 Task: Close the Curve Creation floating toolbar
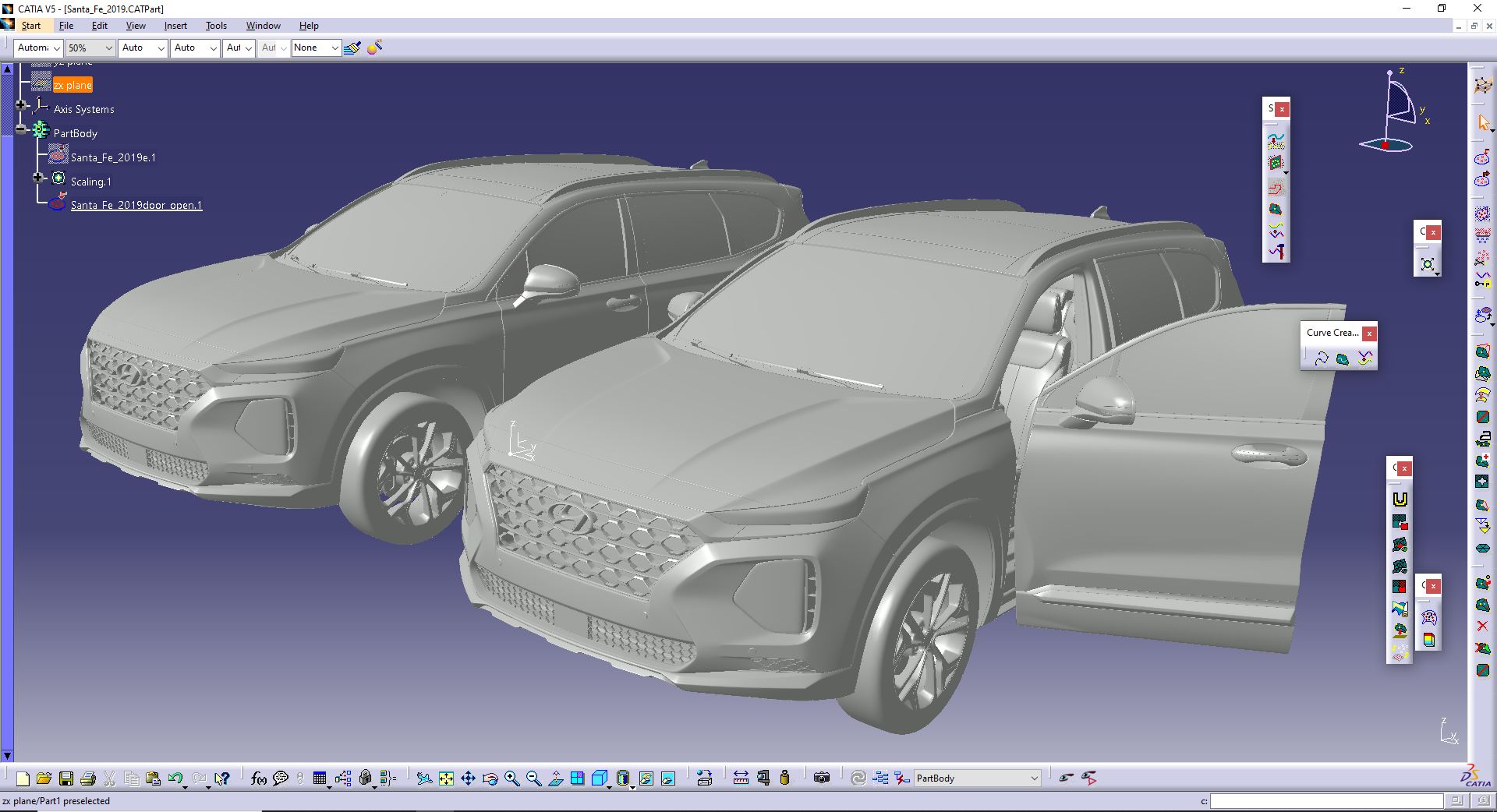point(1369,334)
